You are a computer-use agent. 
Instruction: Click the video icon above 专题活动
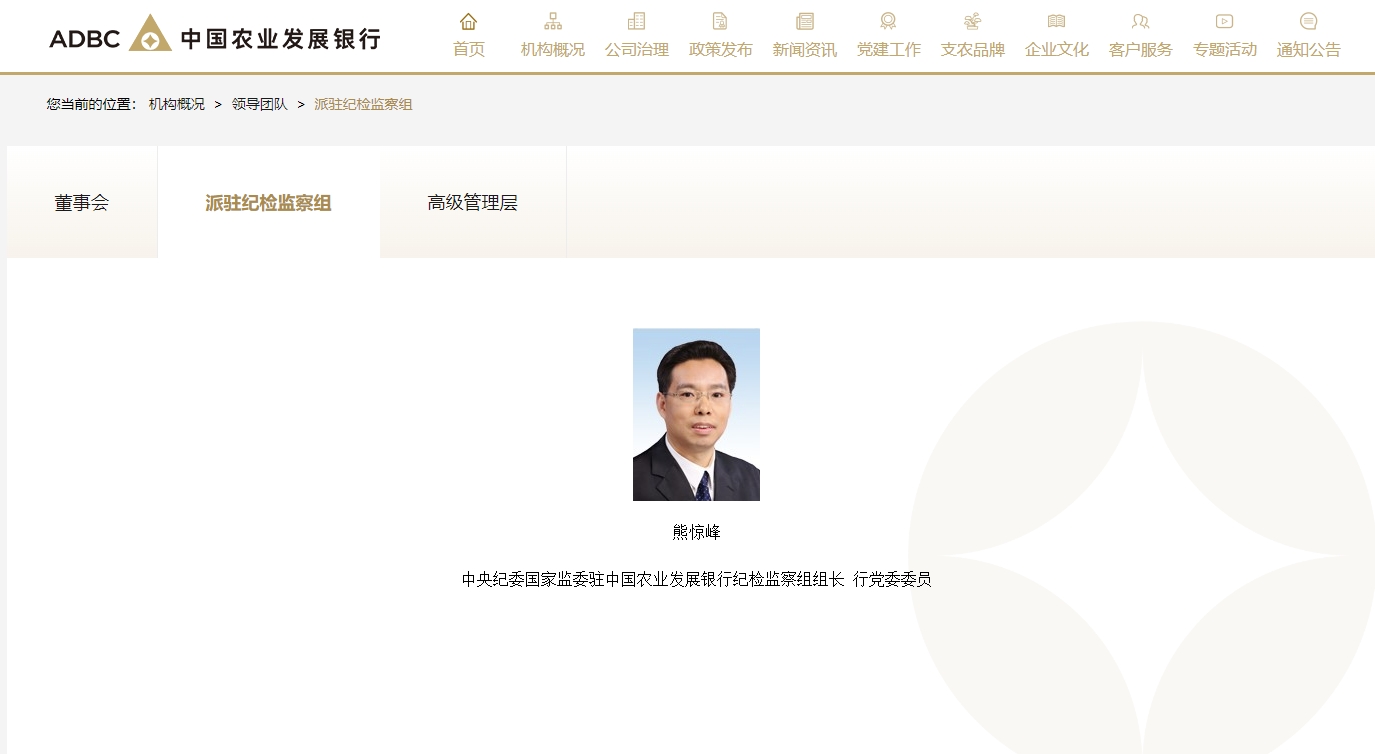[1224, 21]
